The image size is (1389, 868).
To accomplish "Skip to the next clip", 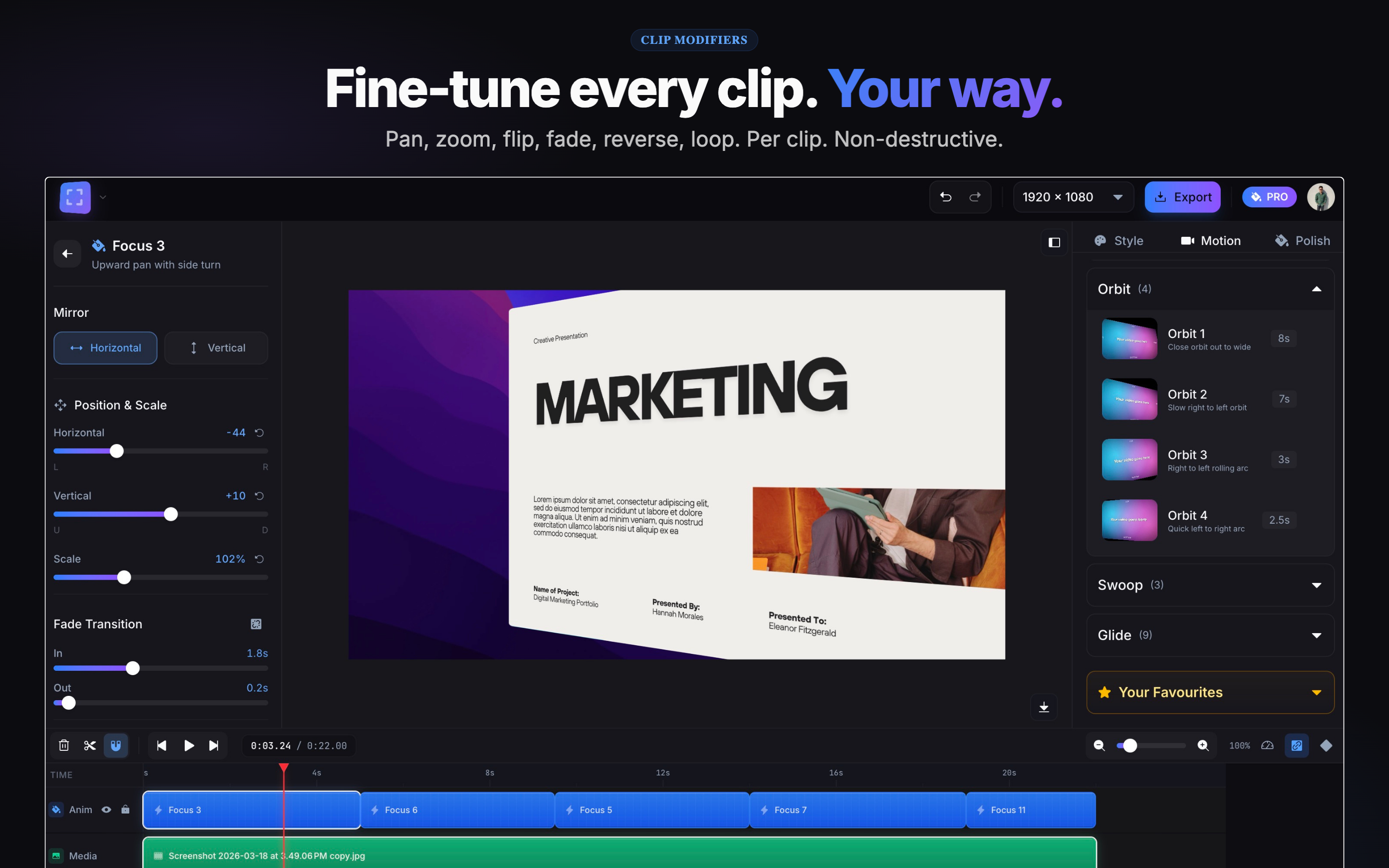I will pyautogui.click(x=214, y=746).
